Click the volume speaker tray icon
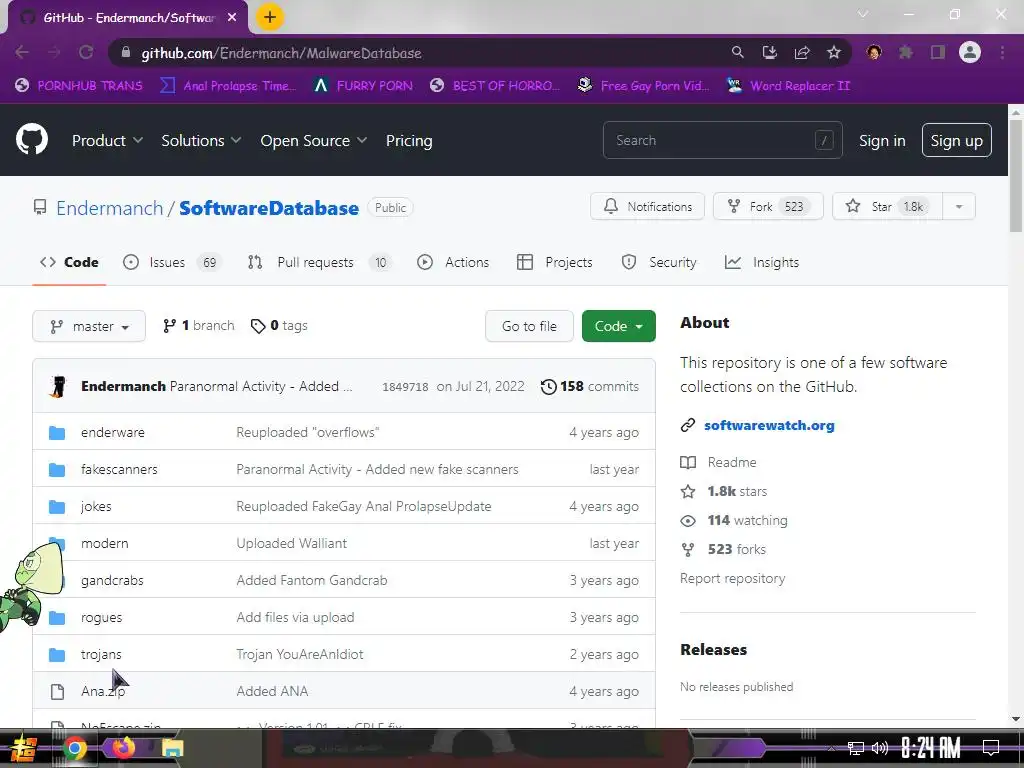 880,748
